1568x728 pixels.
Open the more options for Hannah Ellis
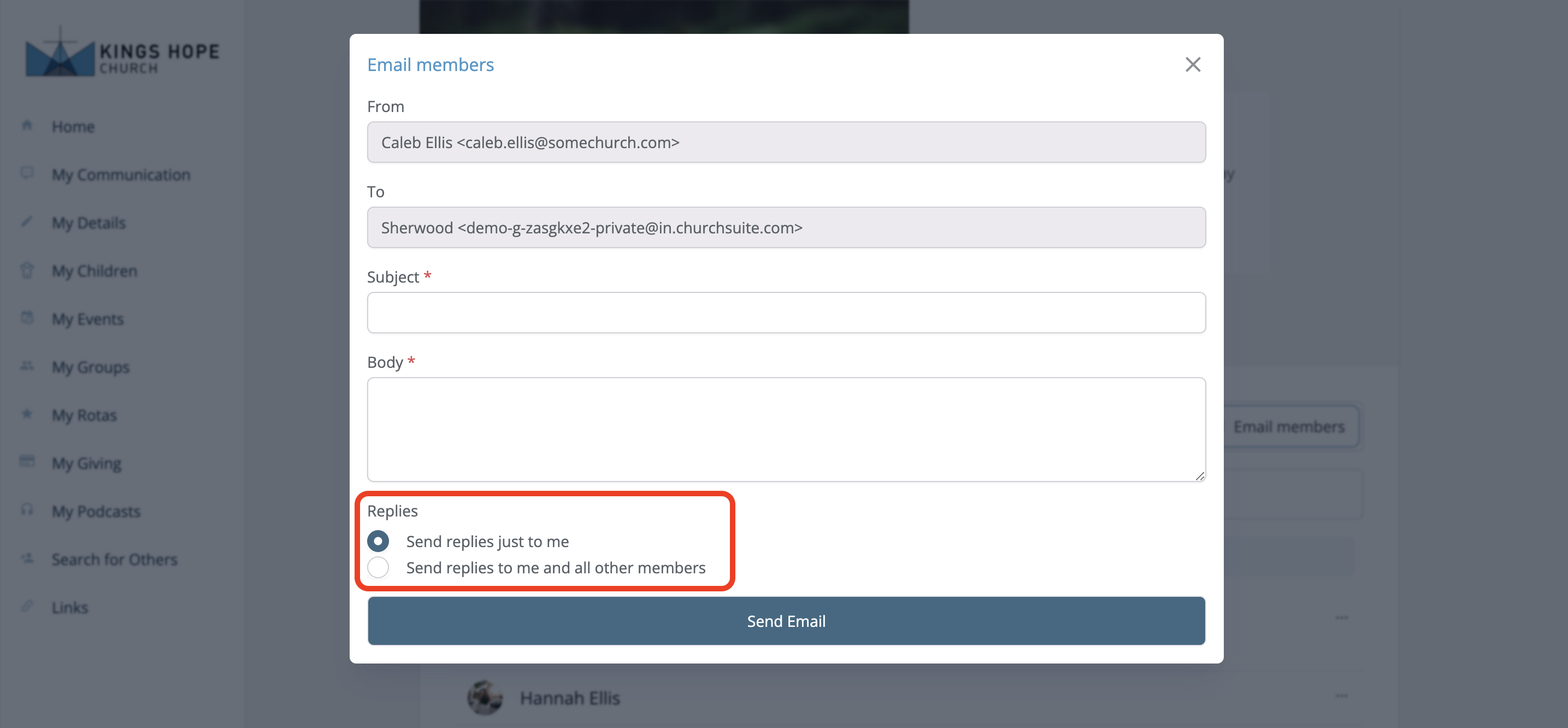[x=1342, y=696]
